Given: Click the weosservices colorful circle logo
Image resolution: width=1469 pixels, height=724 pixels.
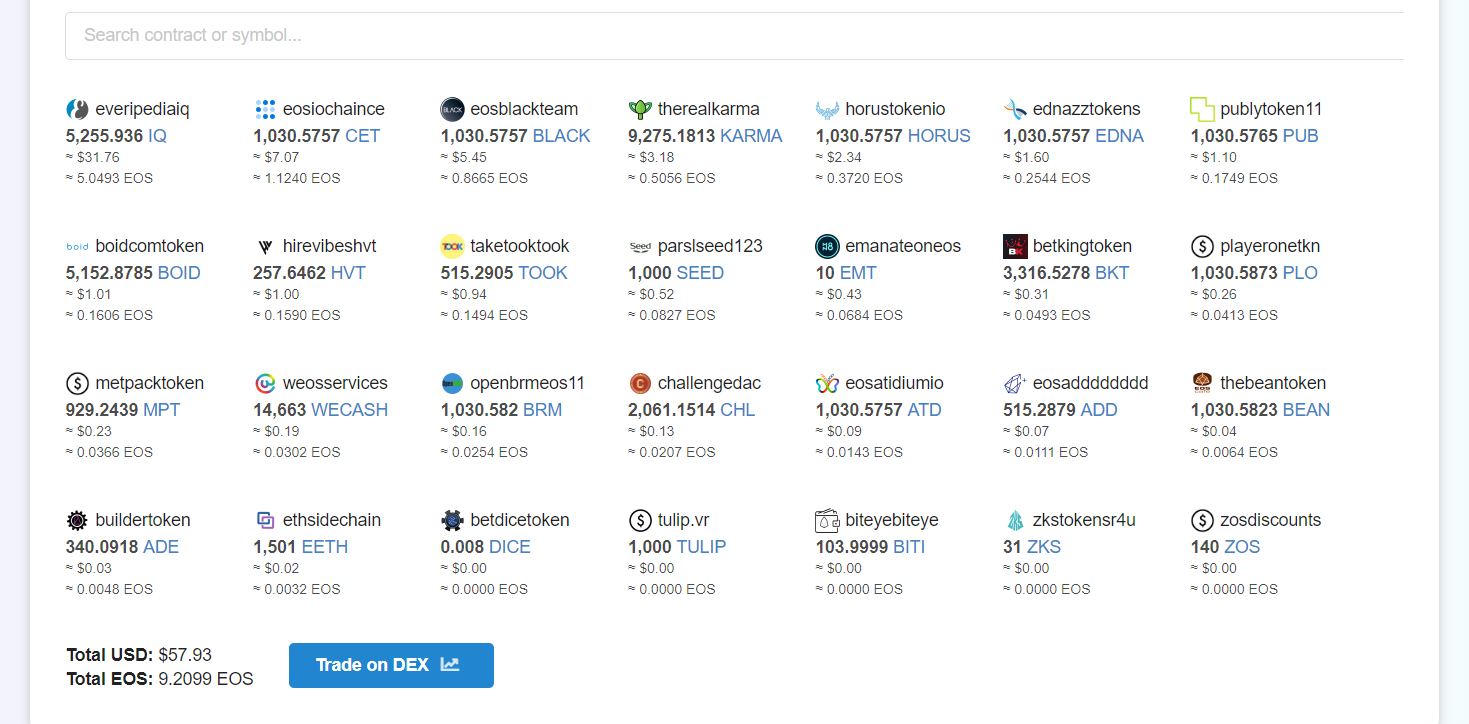Looking at the screenshot, I should [265, 383].
